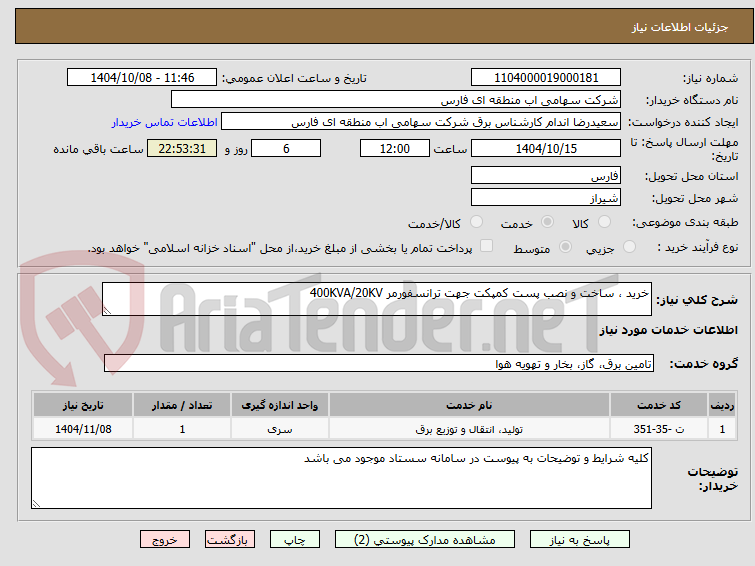Select the متوسط purchase type radio

565,247
